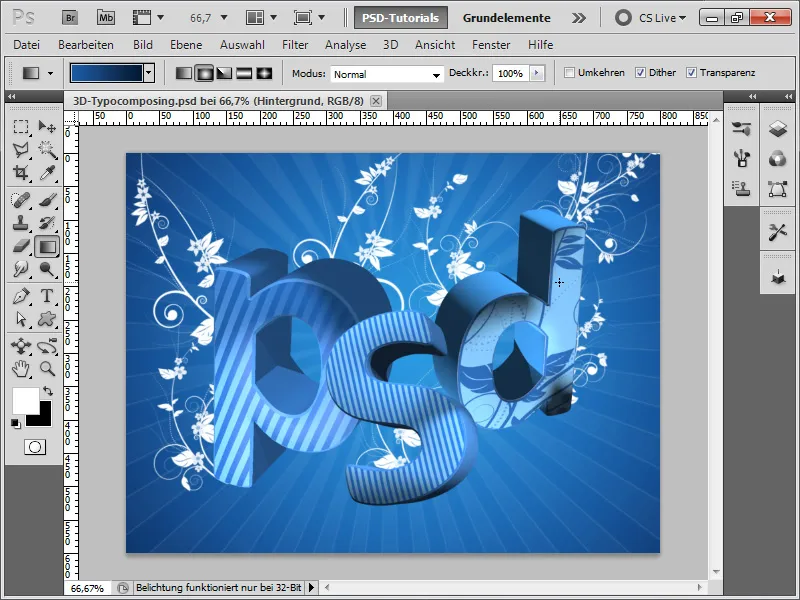Switch to Grundelemente workspace
The height and width of the screenshot is (600, 800).
click(507, 18)
